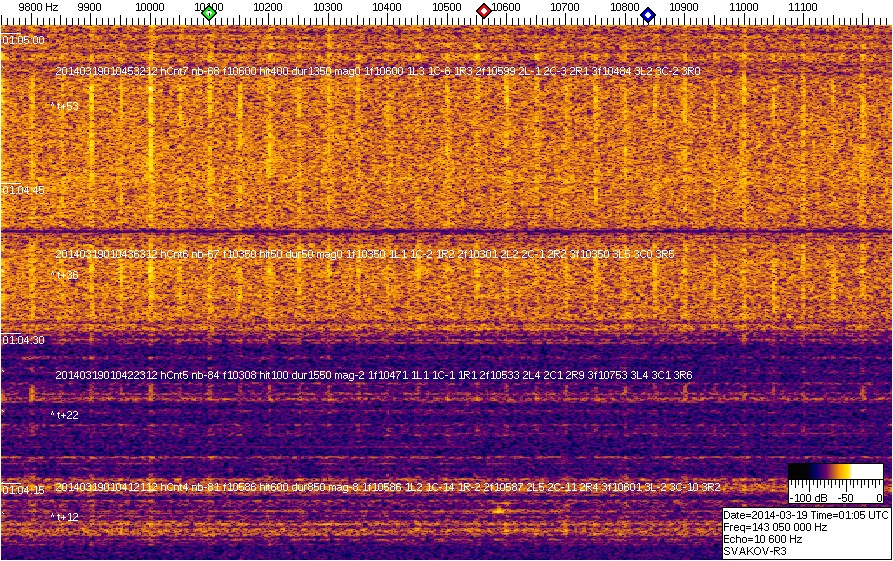
Task: Select the ^t+36 event marker
Action: pos(65,274)
